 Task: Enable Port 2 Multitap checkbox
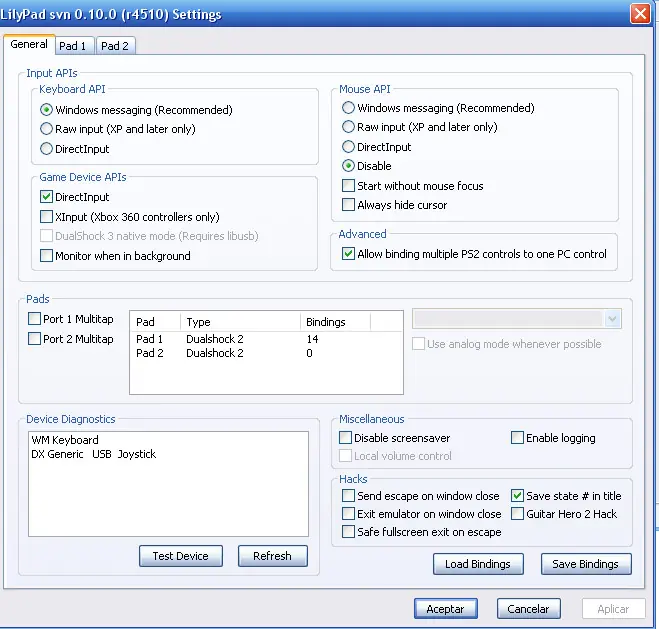34,339
